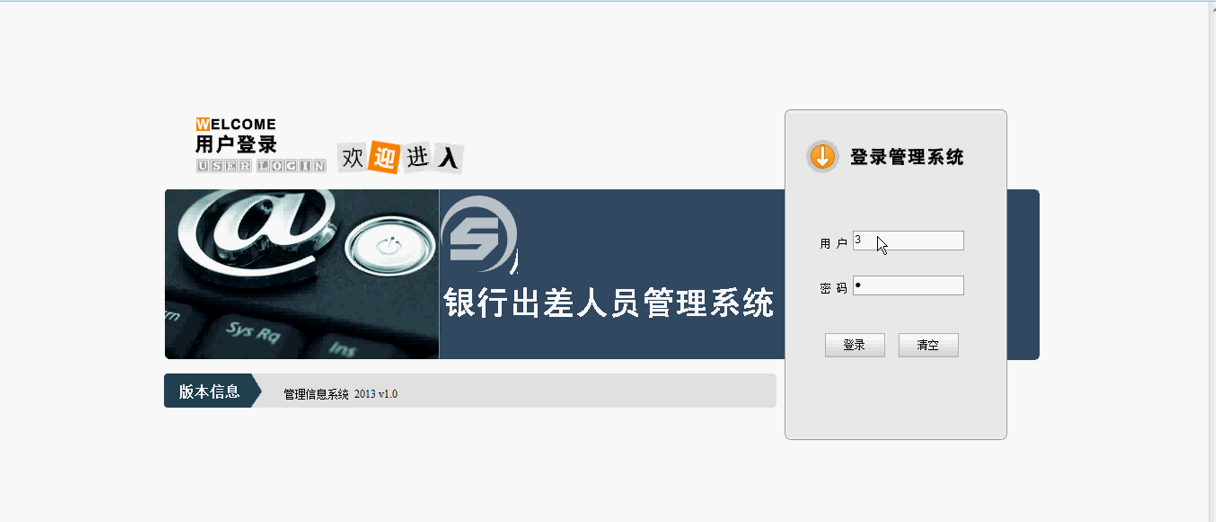Click the 管理信息系统 2013 v1.0 text
This screenshot has width=1216, height=522.
(340, 394)
